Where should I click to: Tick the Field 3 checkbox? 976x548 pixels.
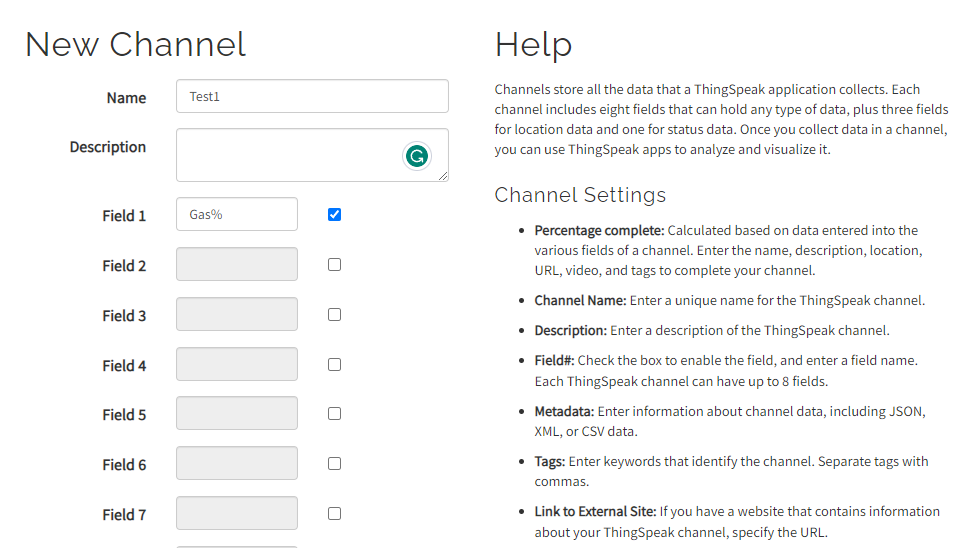[x=334, y=314]
